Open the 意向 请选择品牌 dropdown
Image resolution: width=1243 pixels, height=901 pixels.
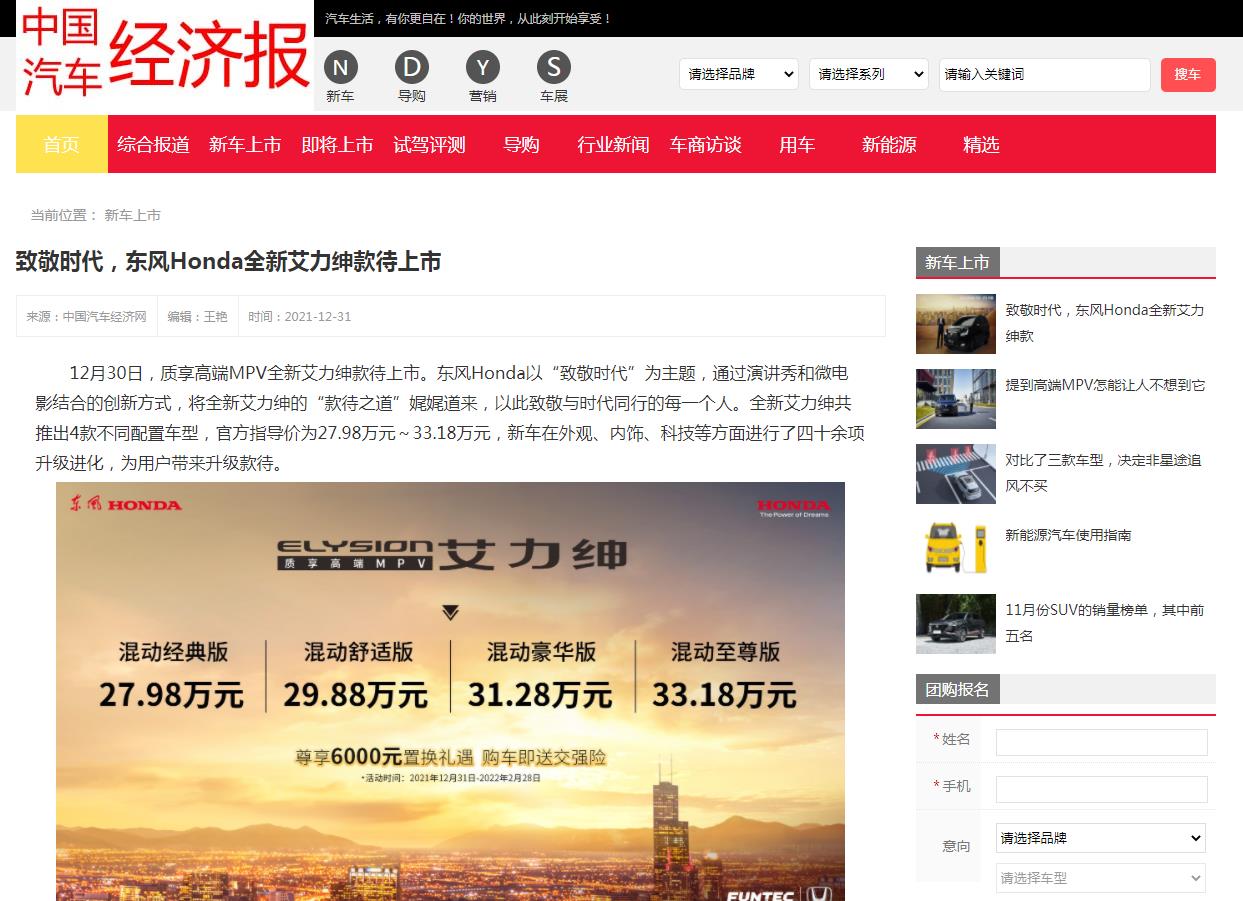pos(1101,838)
